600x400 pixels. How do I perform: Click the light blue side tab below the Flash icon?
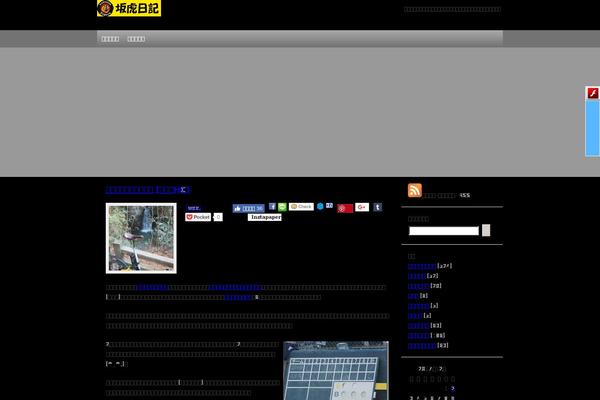pos(592,128)
